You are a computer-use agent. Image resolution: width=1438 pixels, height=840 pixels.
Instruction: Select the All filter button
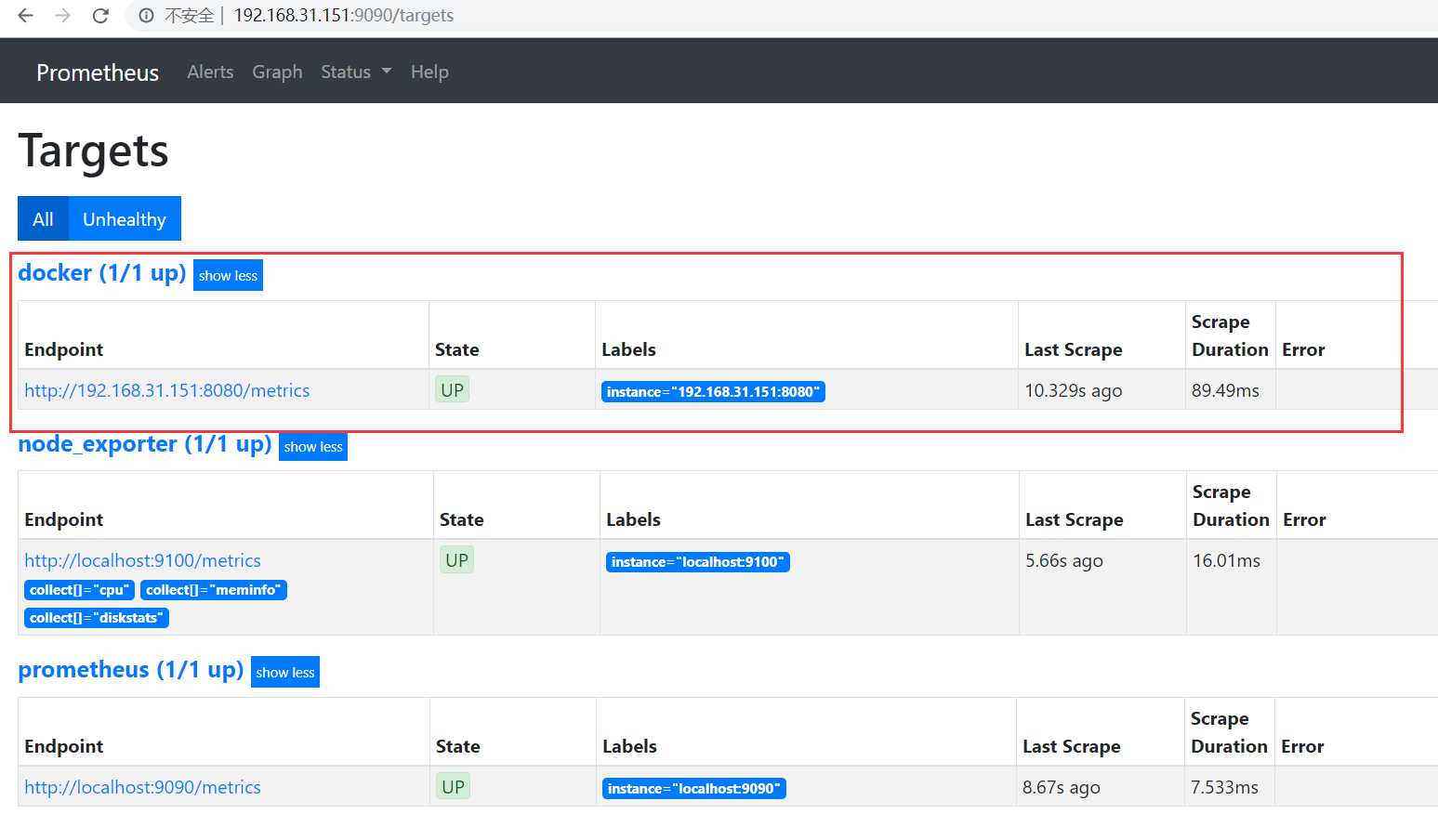click(43, 219)
